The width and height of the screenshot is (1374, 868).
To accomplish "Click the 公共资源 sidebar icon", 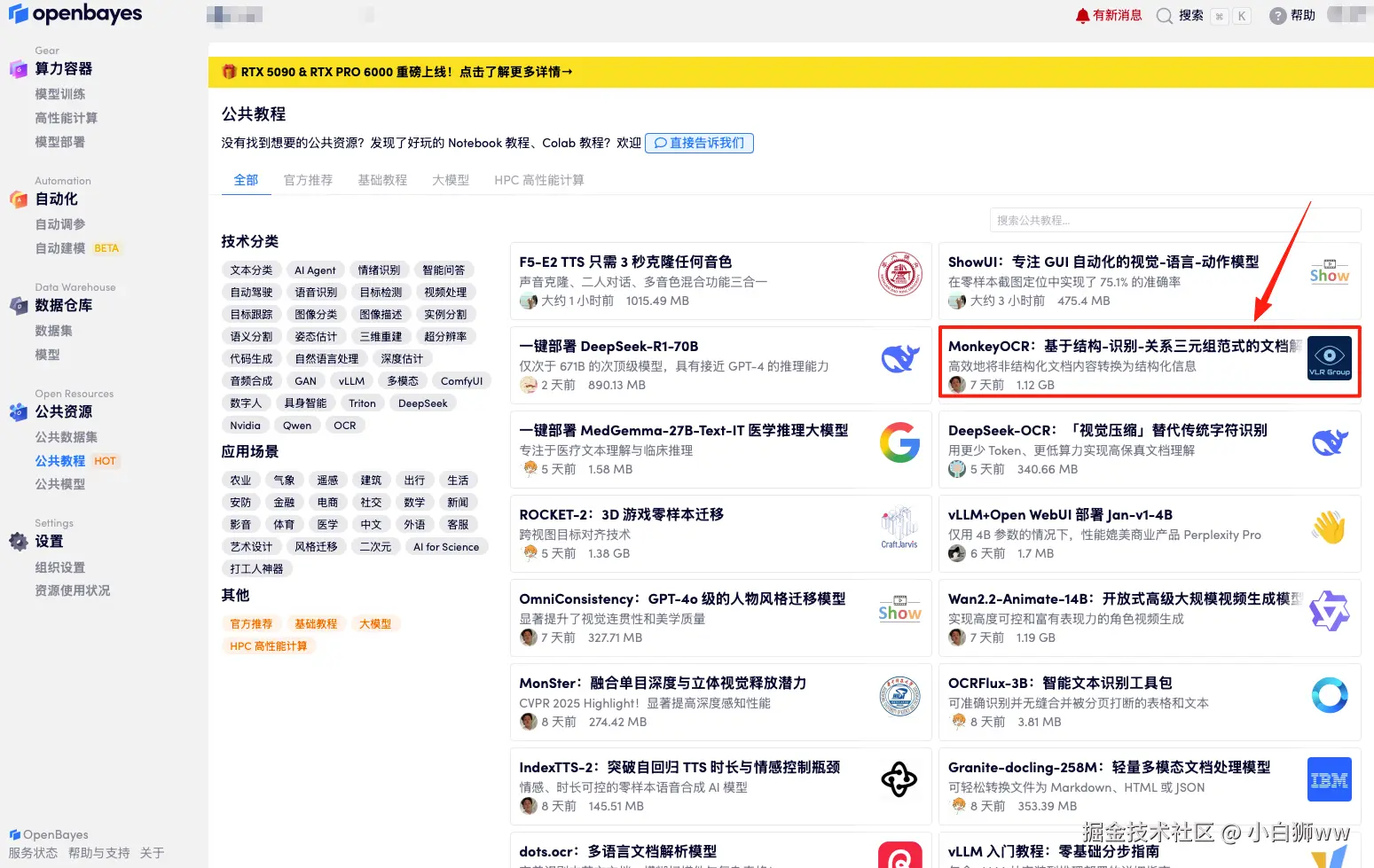I will [19, 412].
